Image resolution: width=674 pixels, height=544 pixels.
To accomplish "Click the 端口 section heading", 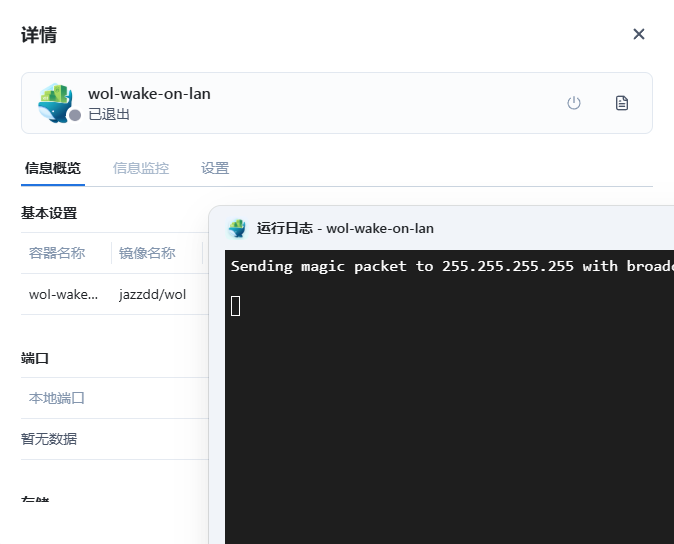I will (x=35, y=358).
